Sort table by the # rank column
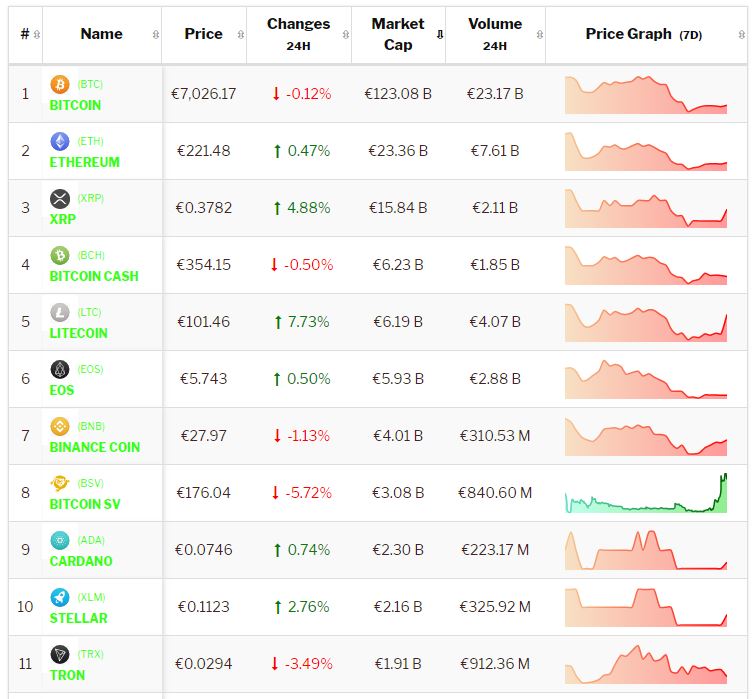The height and width of the screenshot is (699, 753). point(25,34)
